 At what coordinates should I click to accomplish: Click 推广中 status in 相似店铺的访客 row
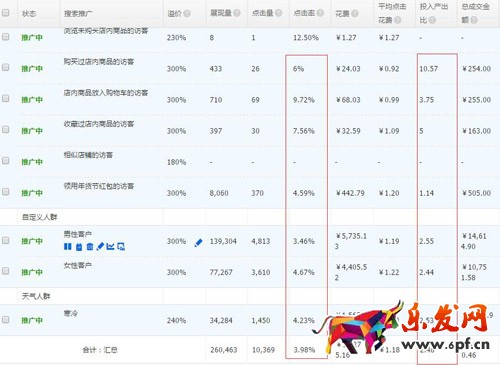[x=32, y=162]
